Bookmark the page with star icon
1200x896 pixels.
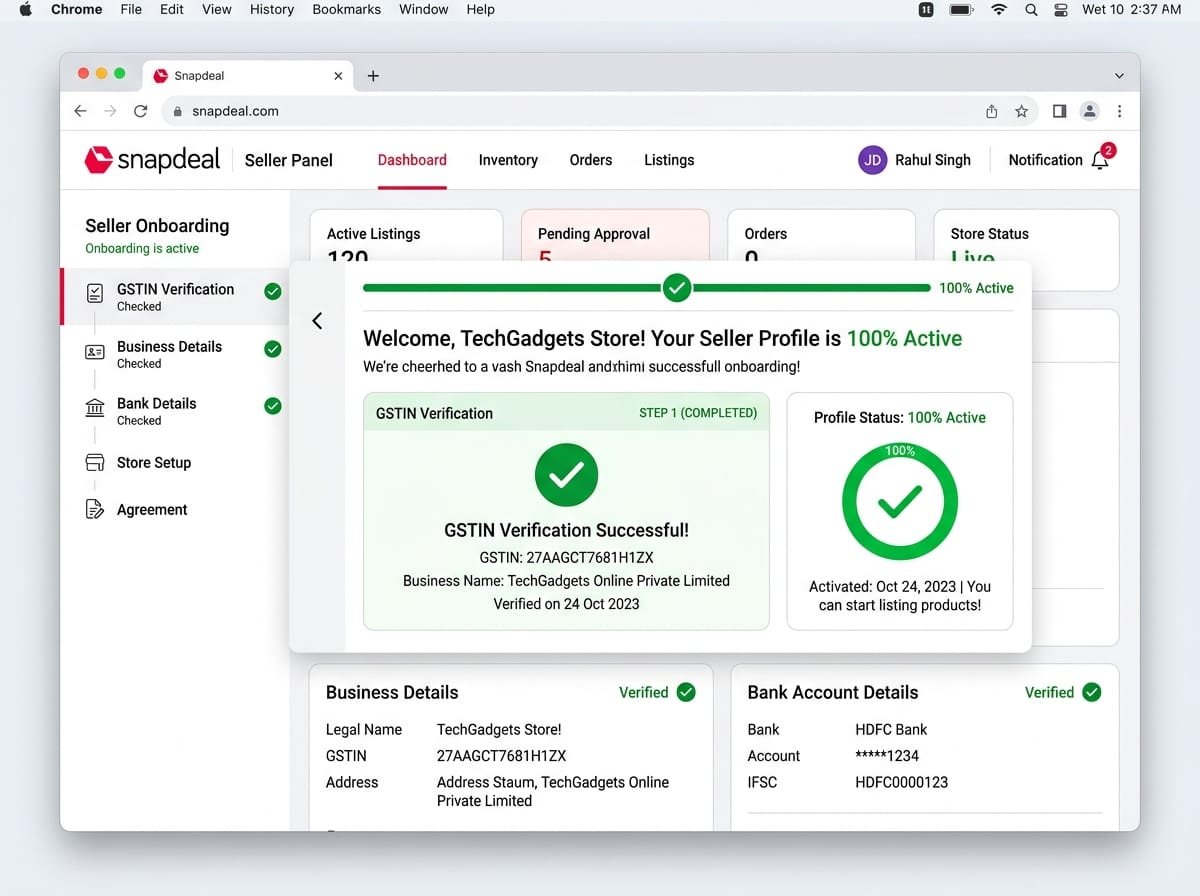tap(1021, 111)
